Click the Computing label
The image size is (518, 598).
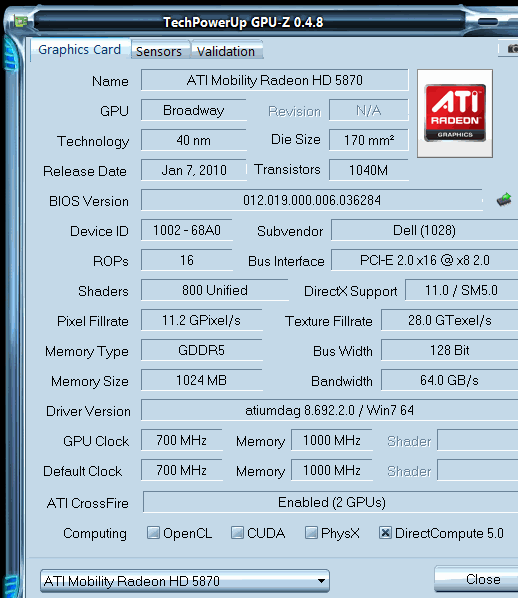(x=95, y=533)
